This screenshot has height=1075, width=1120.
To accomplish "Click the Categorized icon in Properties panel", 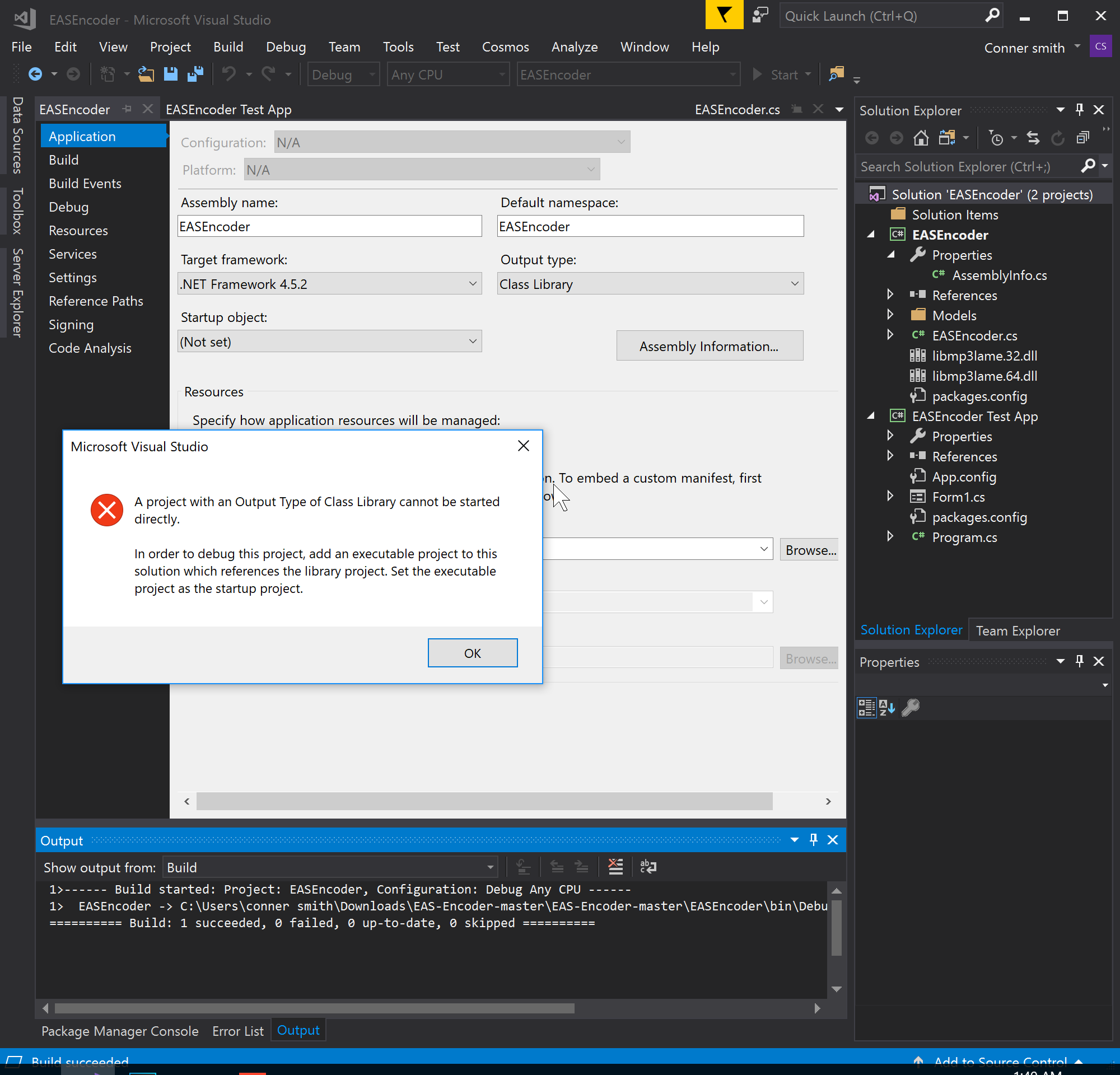I will click(x=866, y=708).
